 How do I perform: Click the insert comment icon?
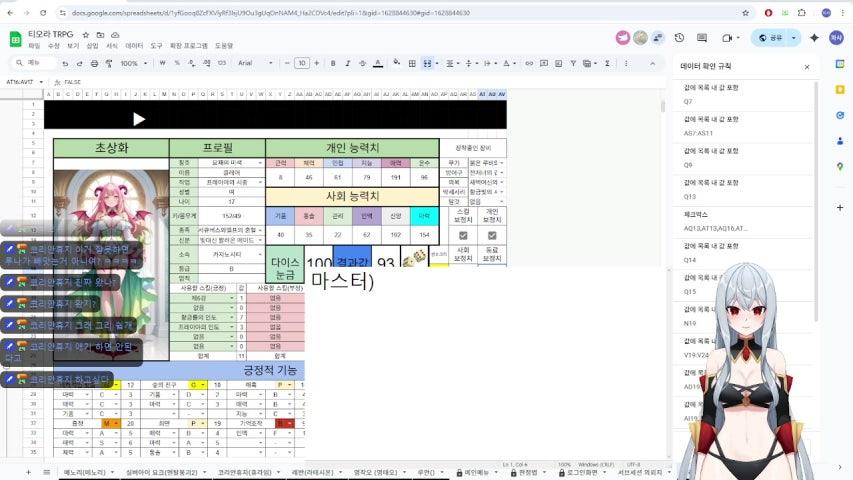543,64
